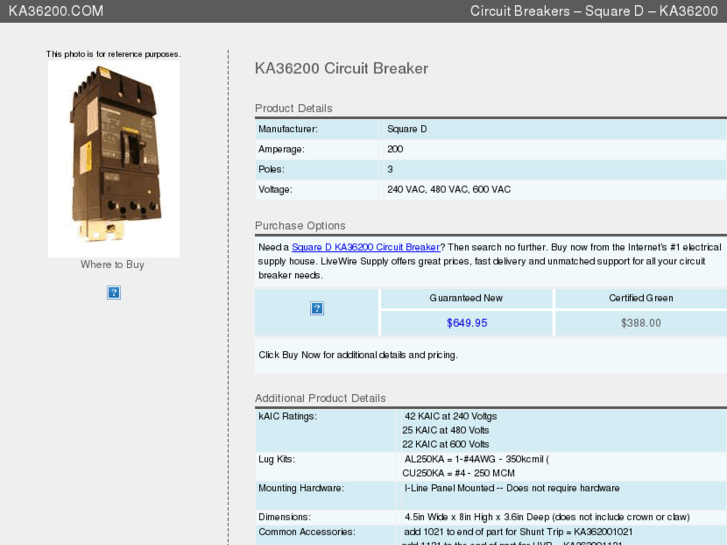Viewport: 727px width, 545px height.
Task: Click the Dimensions: label
Action: tap(284, 517)
